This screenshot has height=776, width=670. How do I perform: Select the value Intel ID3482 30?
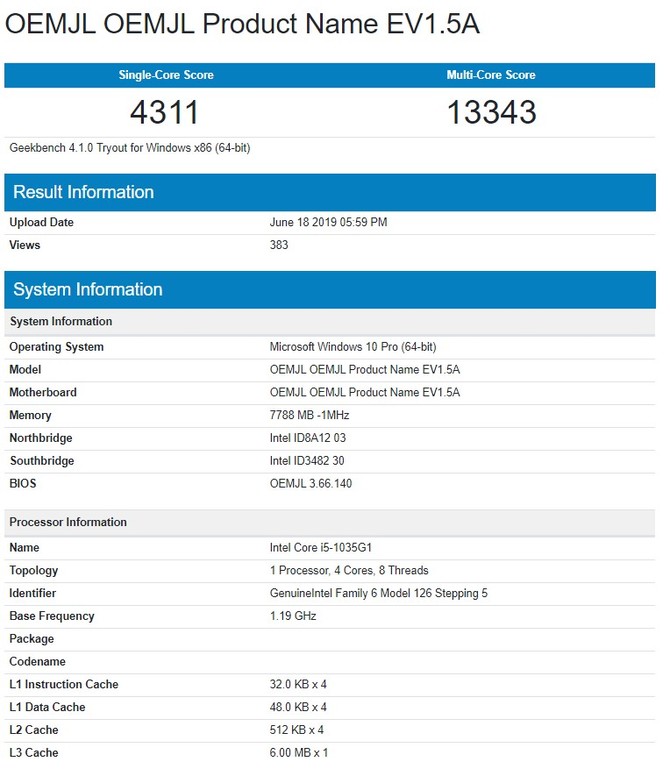click(307, 461)
